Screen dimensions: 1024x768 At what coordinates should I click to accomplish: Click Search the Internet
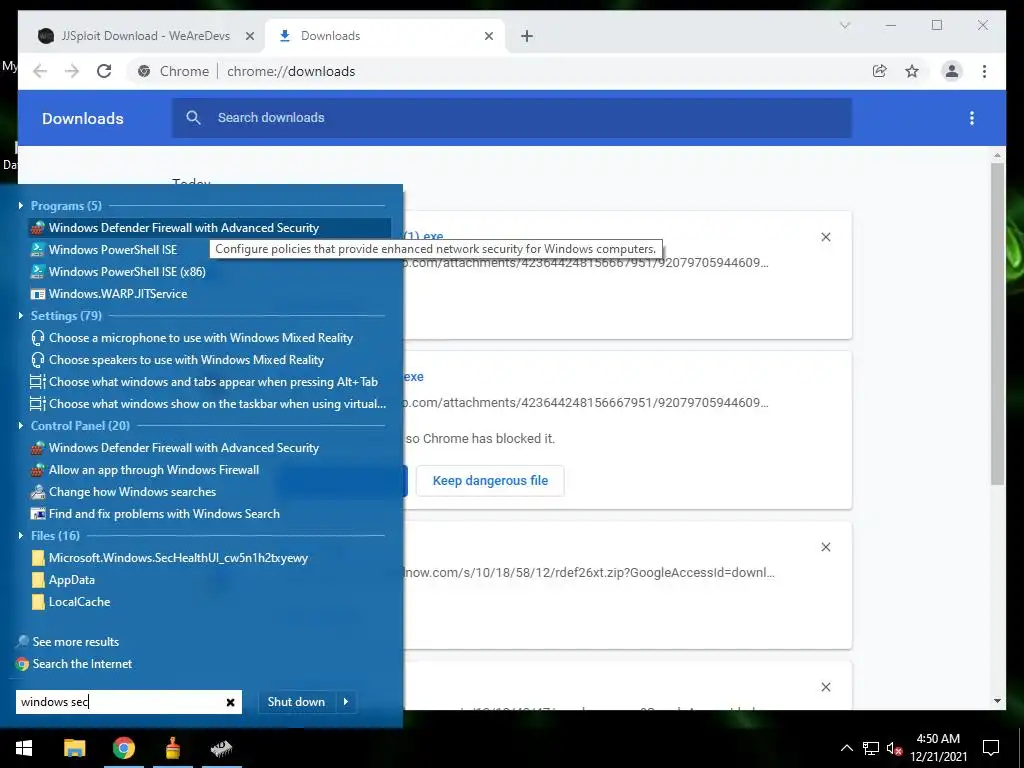pos(82,664)
